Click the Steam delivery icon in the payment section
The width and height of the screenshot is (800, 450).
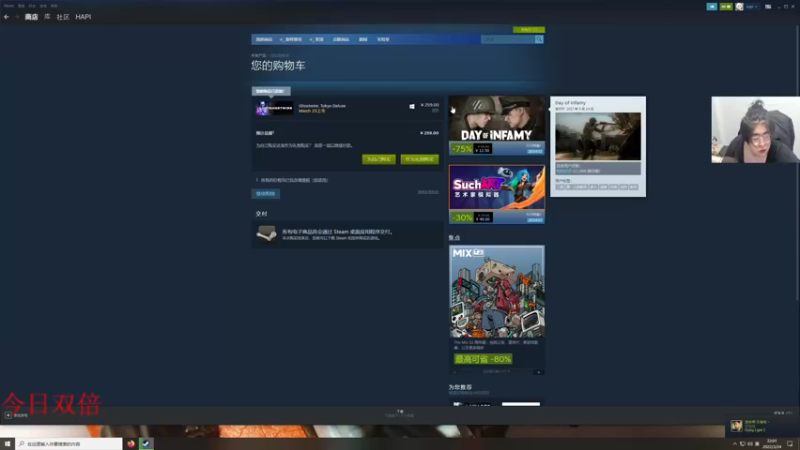[x=266, y=234]
